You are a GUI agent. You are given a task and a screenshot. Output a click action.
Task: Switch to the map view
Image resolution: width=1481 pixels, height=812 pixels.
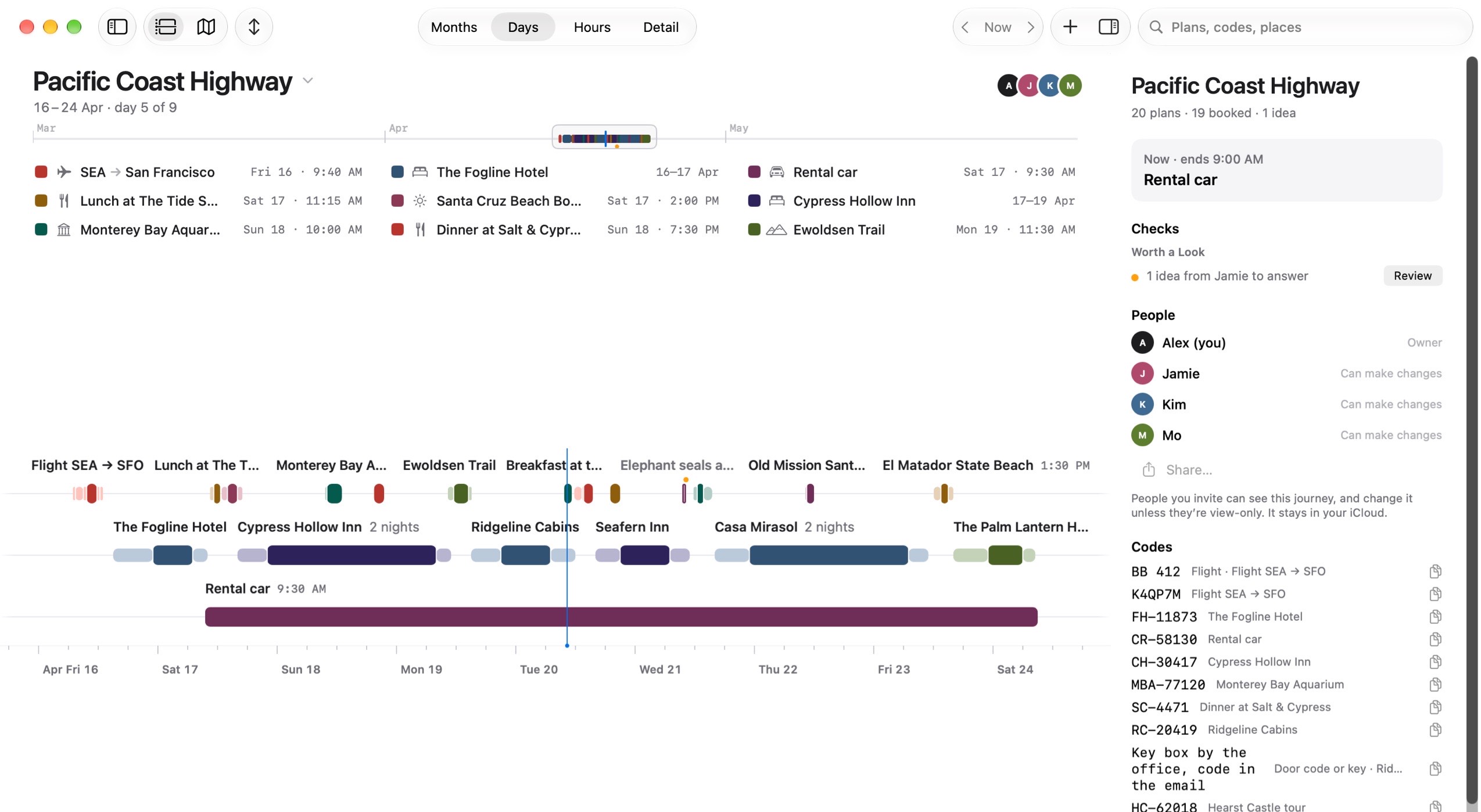[x=206, y=27]
